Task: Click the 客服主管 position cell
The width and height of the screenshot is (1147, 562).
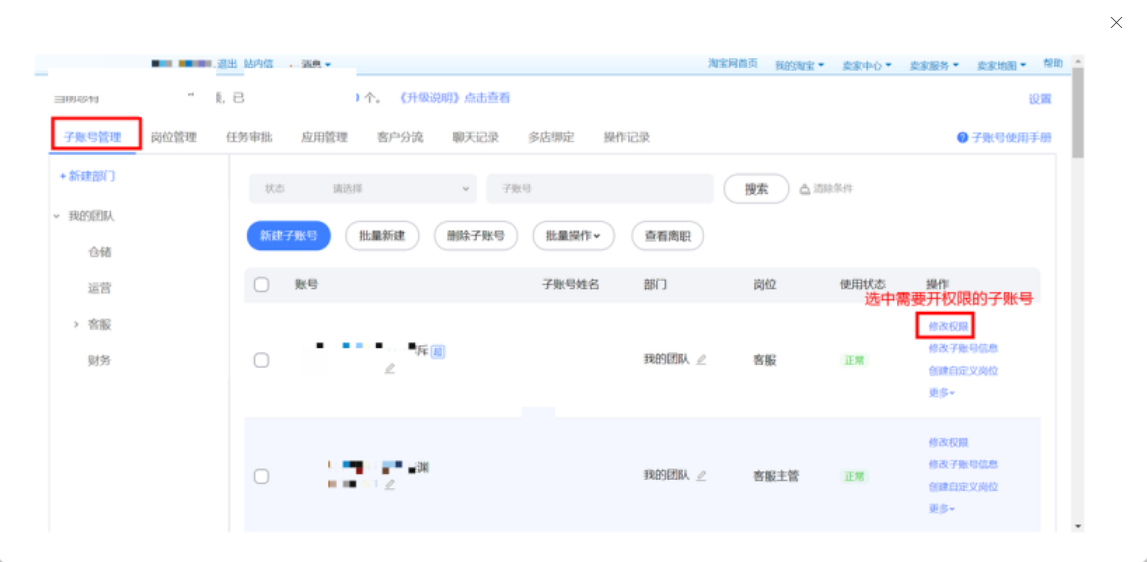Action: click(776, 476)
